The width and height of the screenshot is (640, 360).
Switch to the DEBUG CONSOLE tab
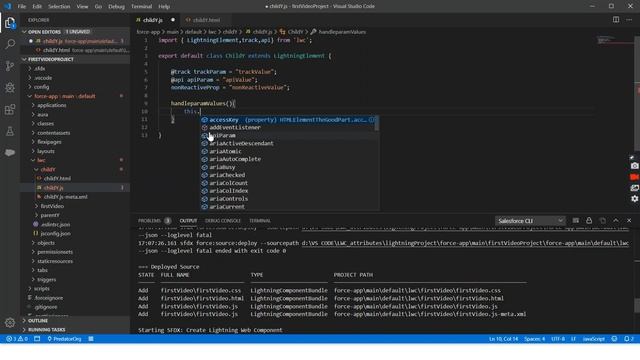point(223,221)
